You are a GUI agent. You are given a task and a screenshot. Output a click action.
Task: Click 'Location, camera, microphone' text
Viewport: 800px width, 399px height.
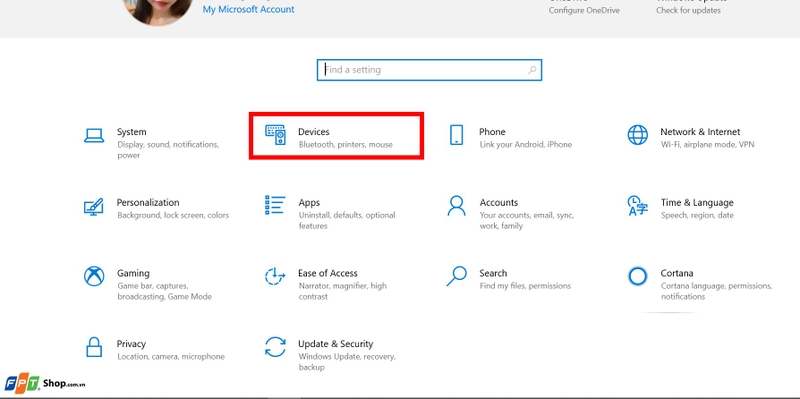(x=171, y=357)
